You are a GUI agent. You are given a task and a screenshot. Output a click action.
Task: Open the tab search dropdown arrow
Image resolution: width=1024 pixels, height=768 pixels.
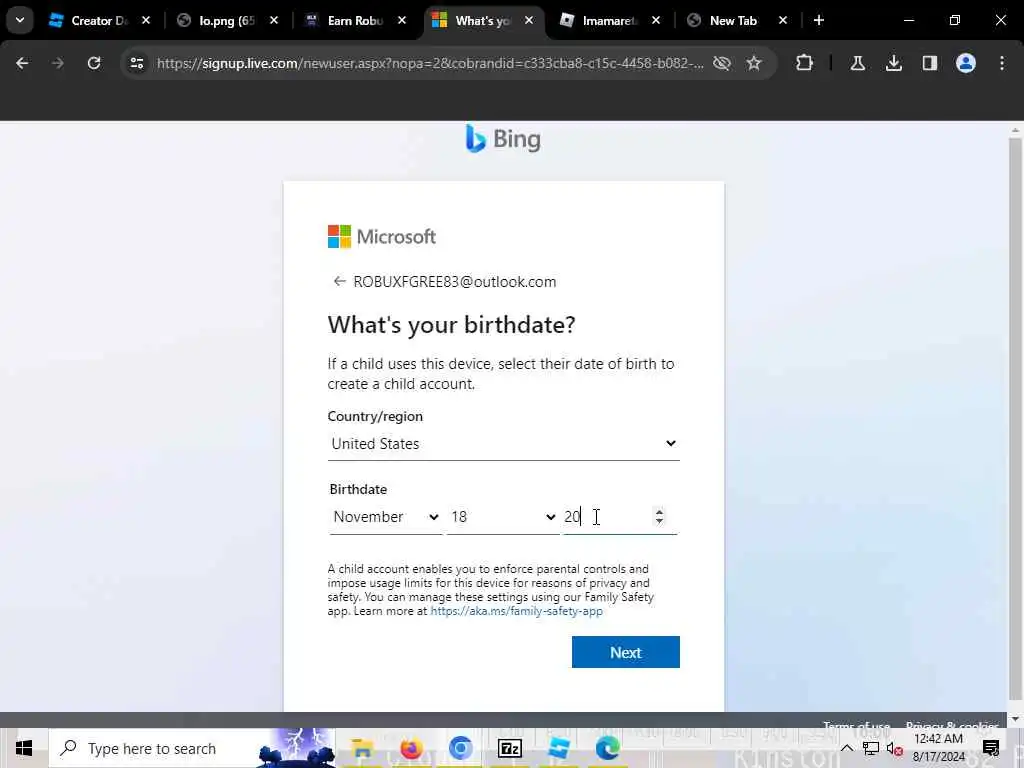[x=20, y=20]
